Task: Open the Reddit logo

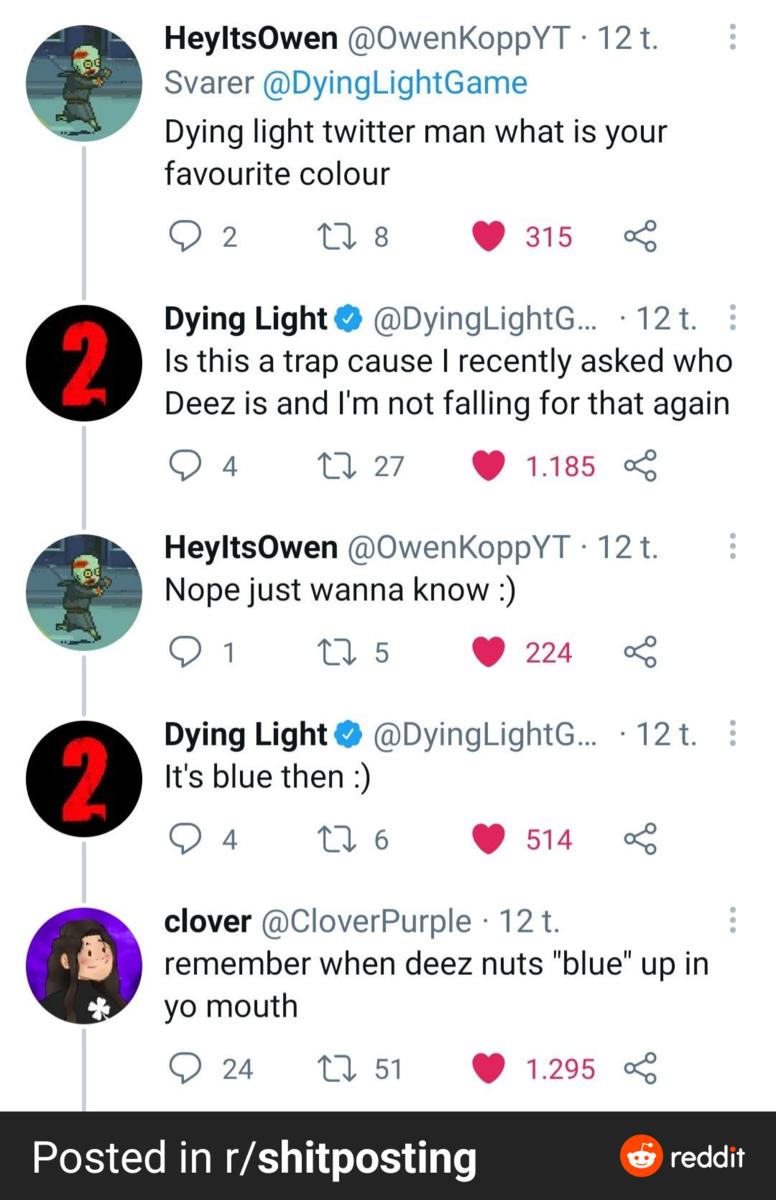Action: (x=683, y=1157)
